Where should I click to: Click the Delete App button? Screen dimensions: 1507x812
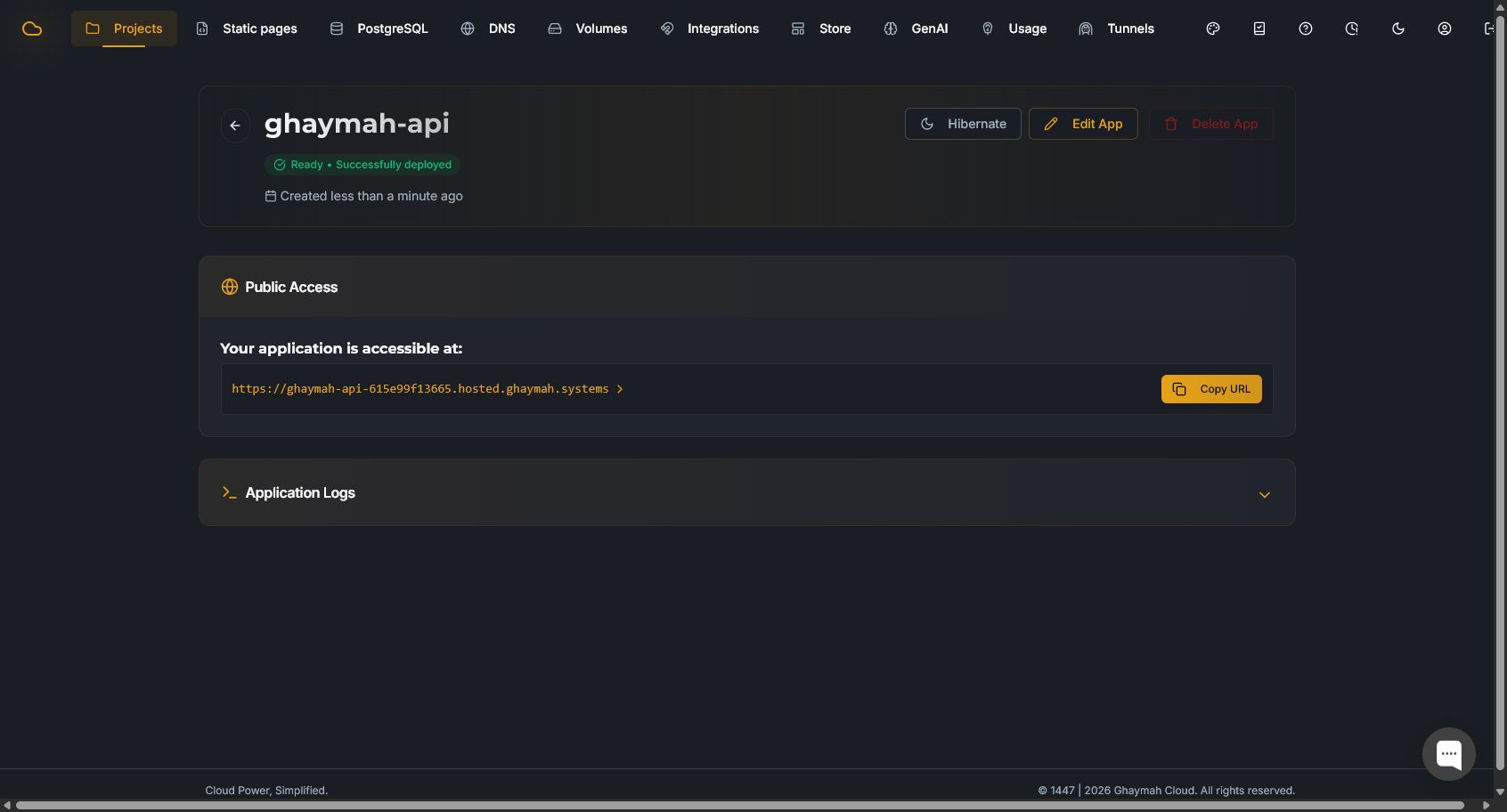[1211, 124]
